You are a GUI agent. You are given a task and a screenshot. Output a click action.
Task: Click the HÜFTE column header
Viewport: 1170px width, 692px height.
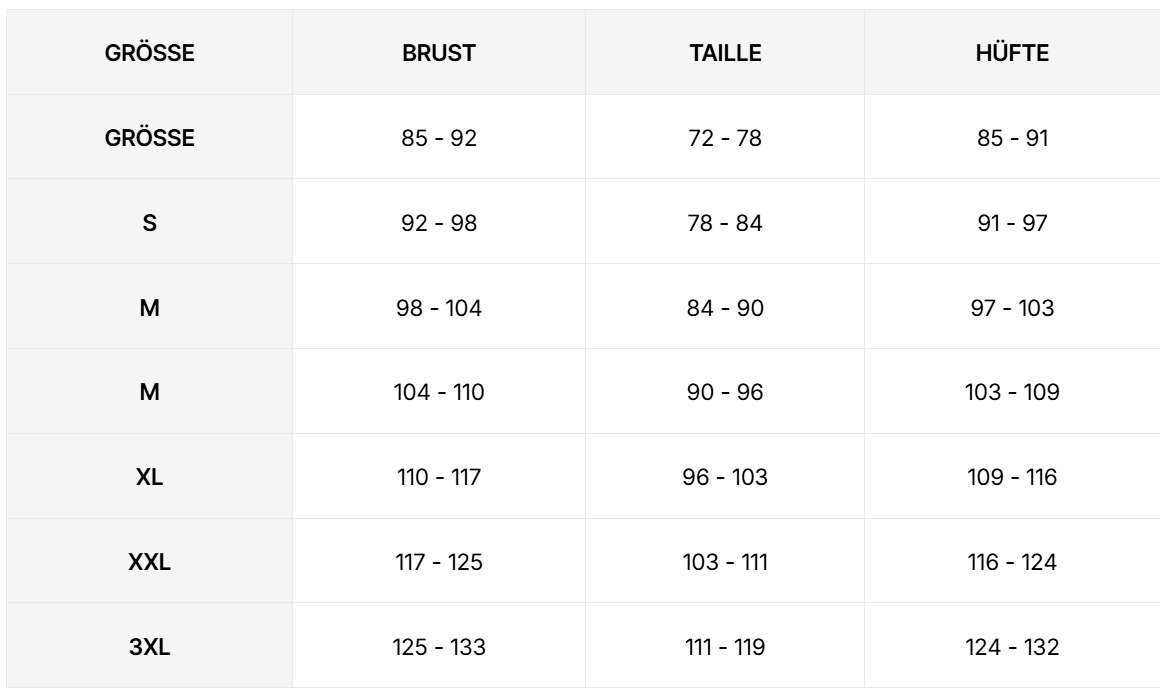click(1014, 53)
